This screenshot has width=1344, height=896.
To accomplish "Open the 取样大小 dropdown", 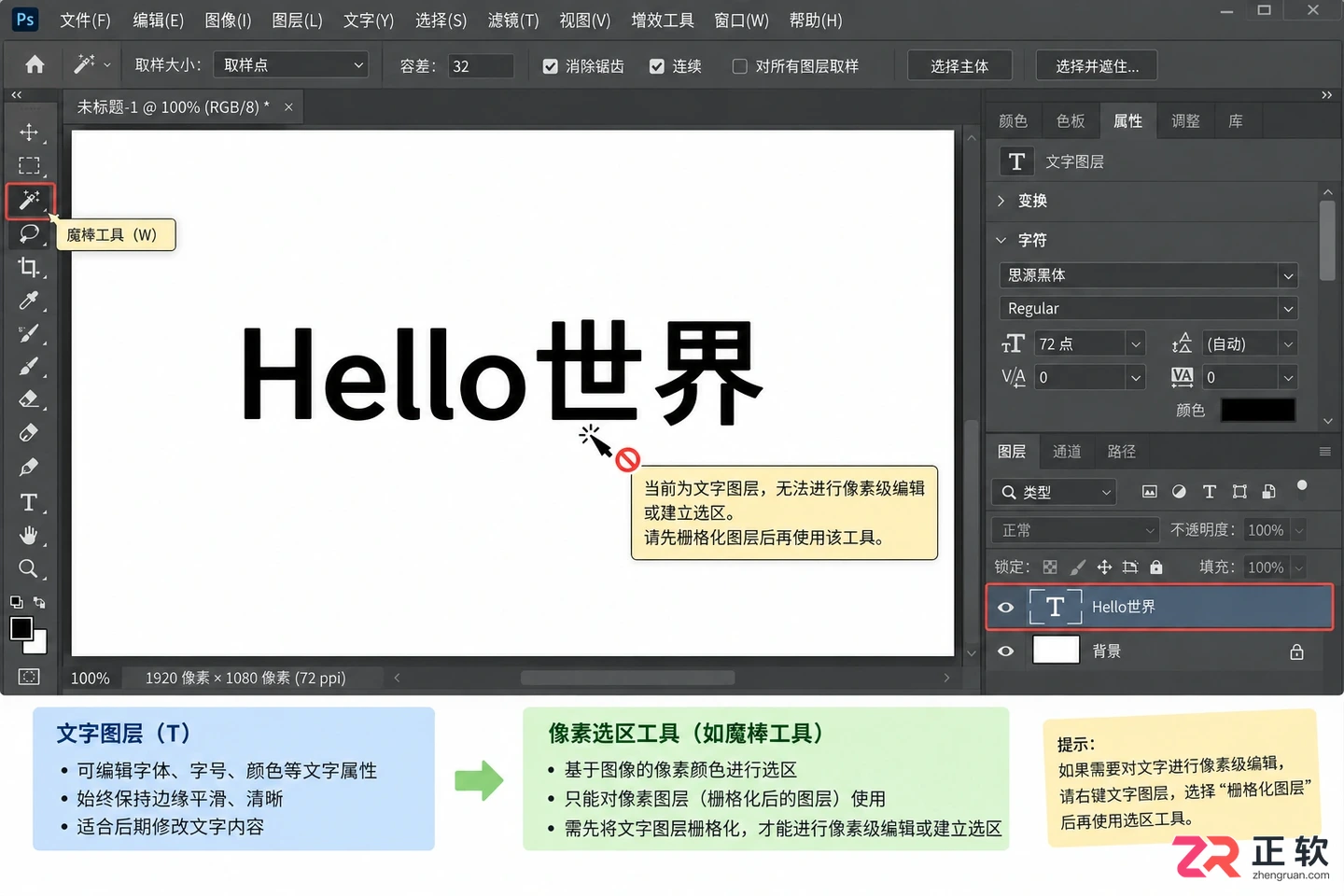I will point(291,64).
